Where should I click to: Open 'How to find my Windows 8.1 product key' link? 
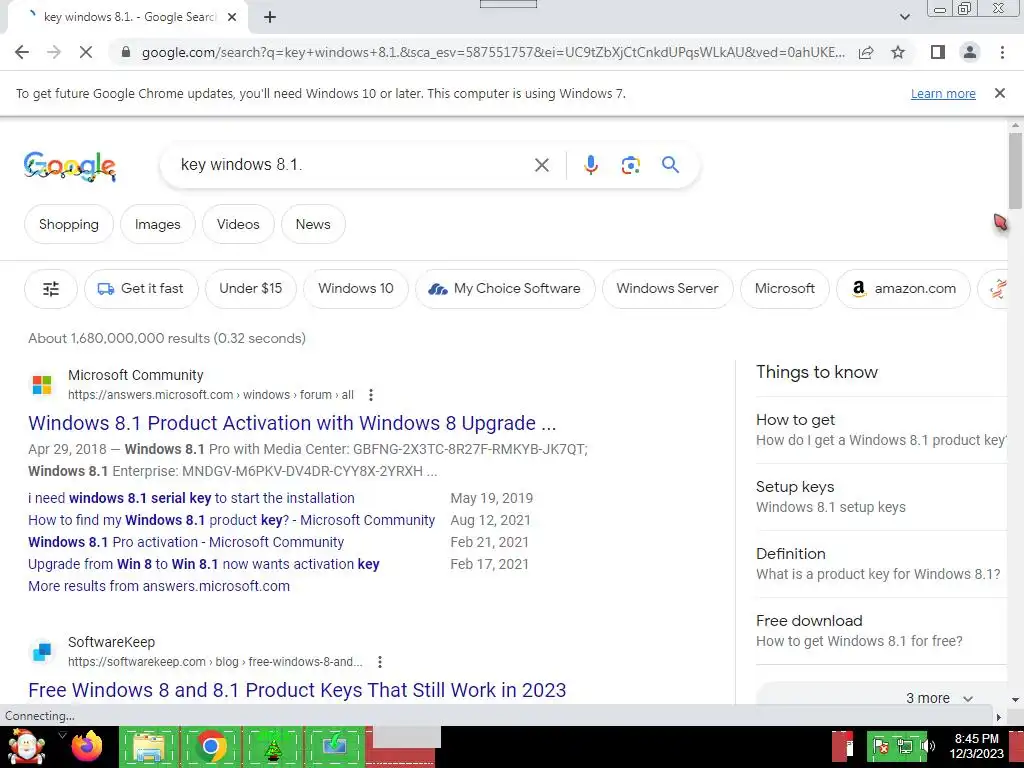[231, 520]
